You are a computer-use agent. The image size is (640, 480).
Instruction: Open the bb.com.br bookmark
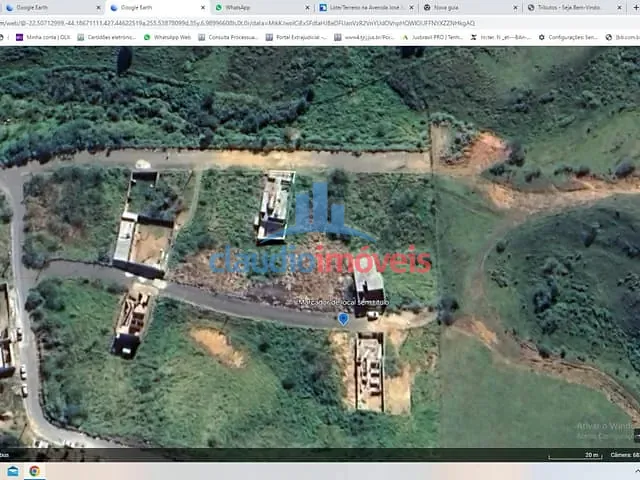[622, 37]
